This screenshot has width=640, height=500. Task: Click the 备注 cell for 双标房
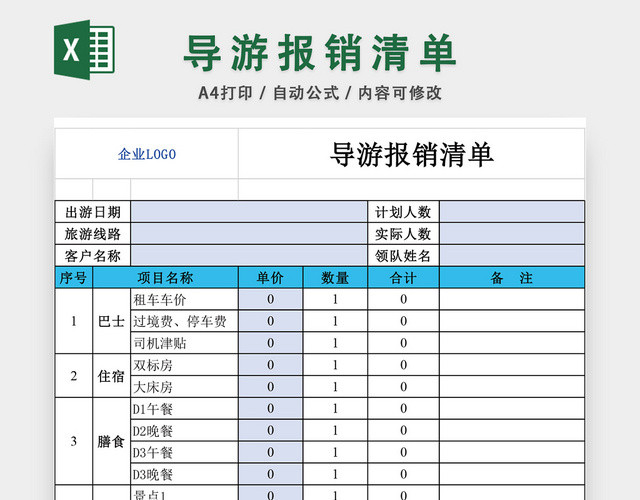pos(512,365)
